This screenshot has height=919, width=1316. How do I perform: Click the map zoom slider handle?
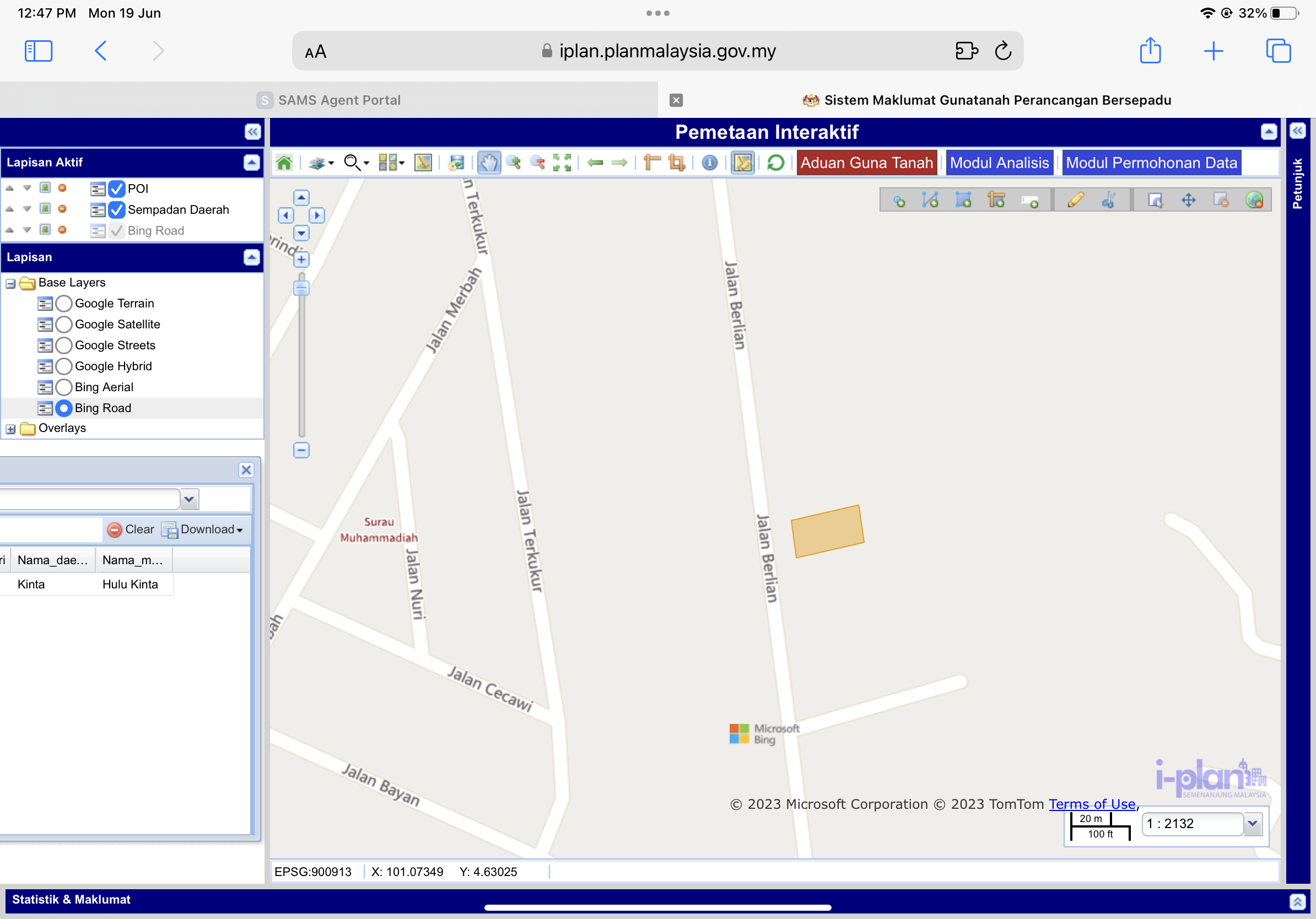pyautogui.click(x=301, y=288)
